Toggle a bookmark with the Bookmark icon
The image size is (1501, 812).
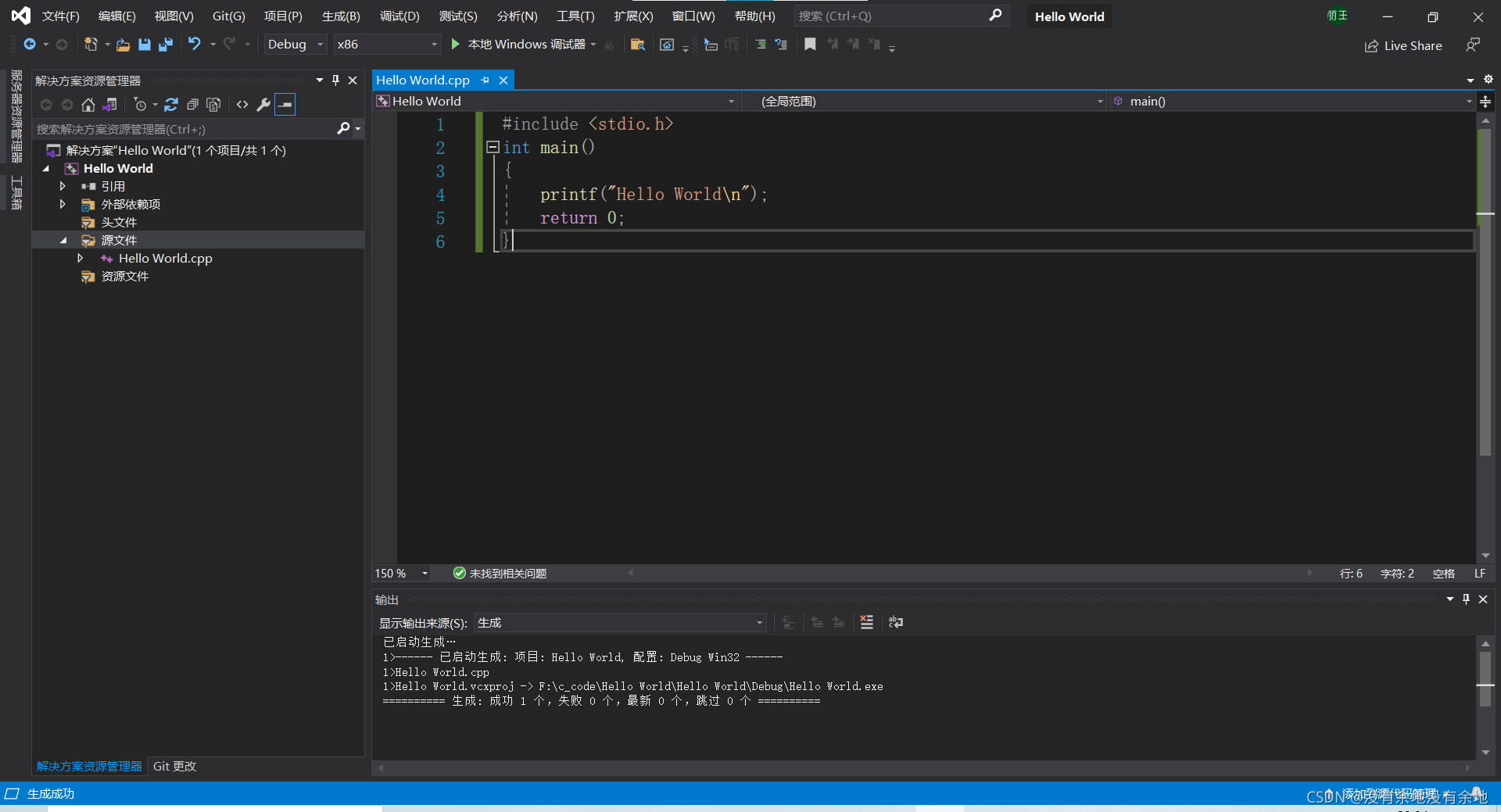[810, 45]
